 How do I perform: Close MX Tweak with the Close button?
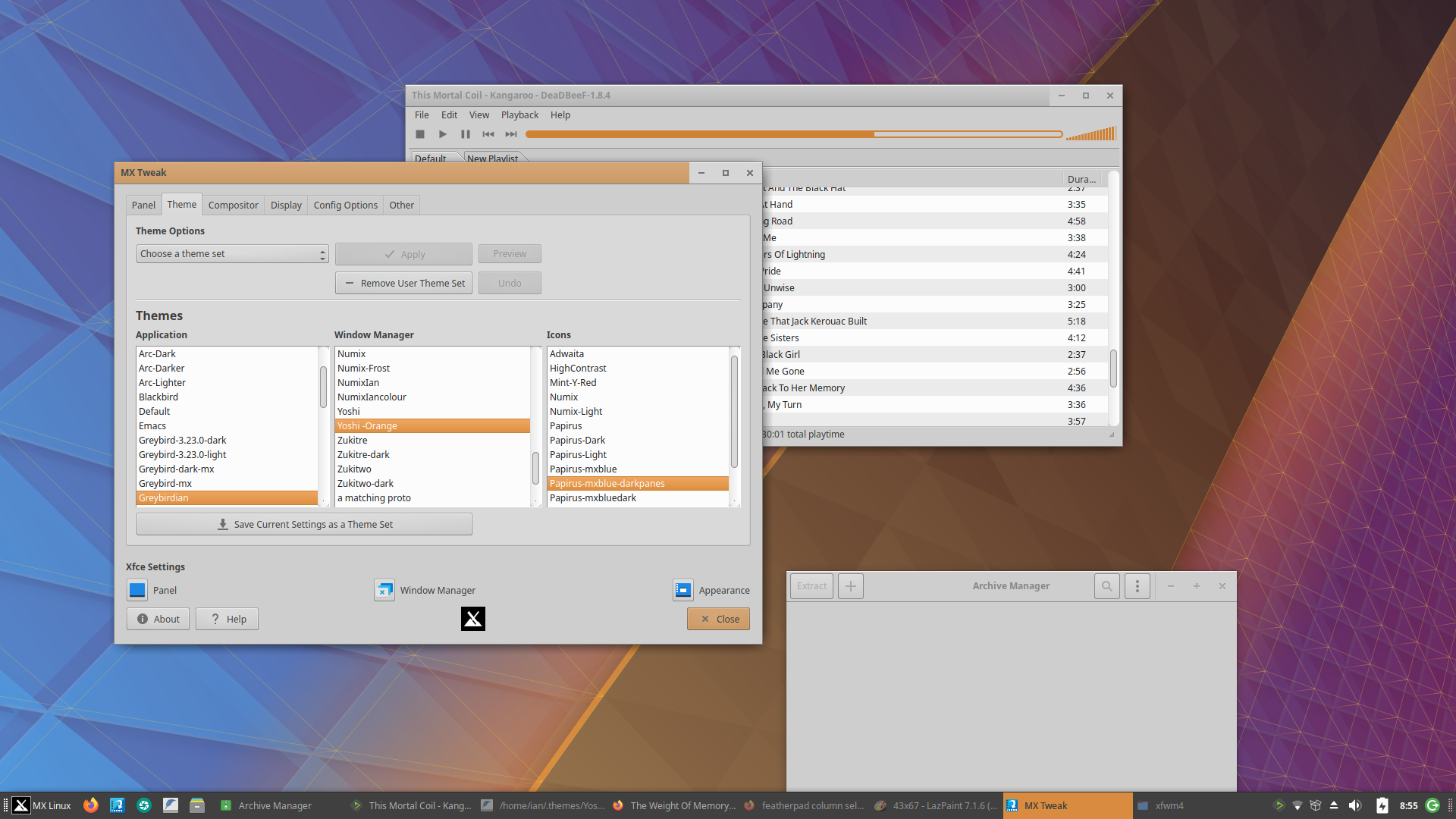[718, 620]
